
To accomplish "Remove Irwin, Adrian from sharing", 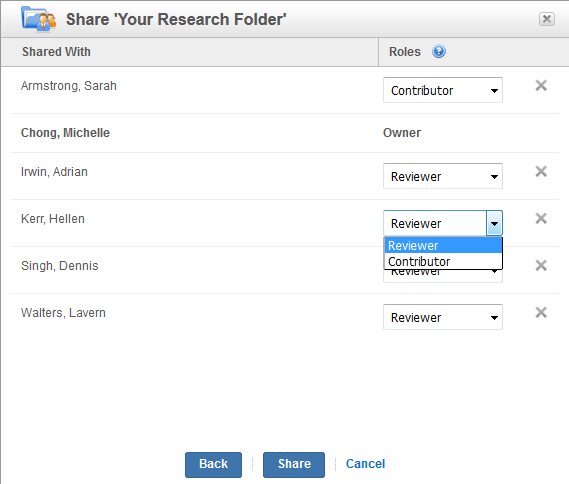I will (x=541, y=171).
